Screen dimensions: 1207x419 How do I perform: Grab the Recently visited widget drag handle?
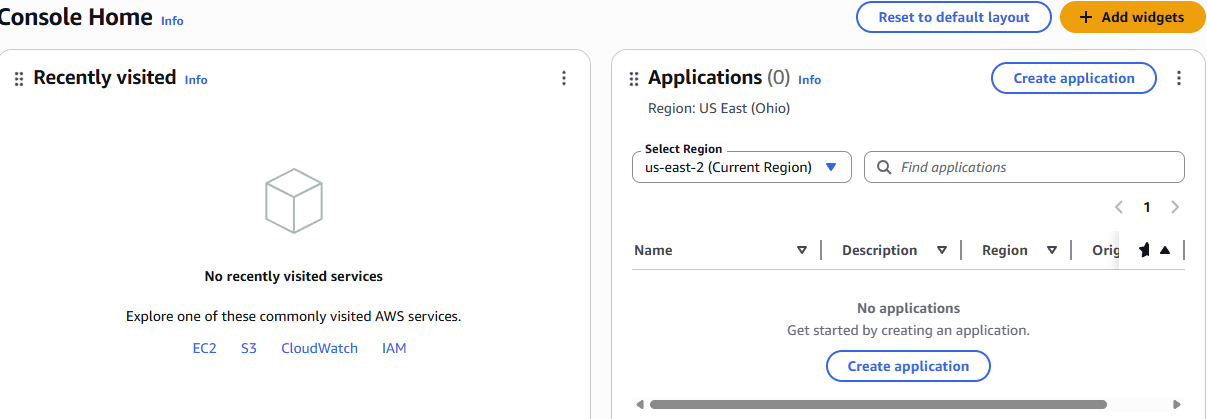click(19, 79)
